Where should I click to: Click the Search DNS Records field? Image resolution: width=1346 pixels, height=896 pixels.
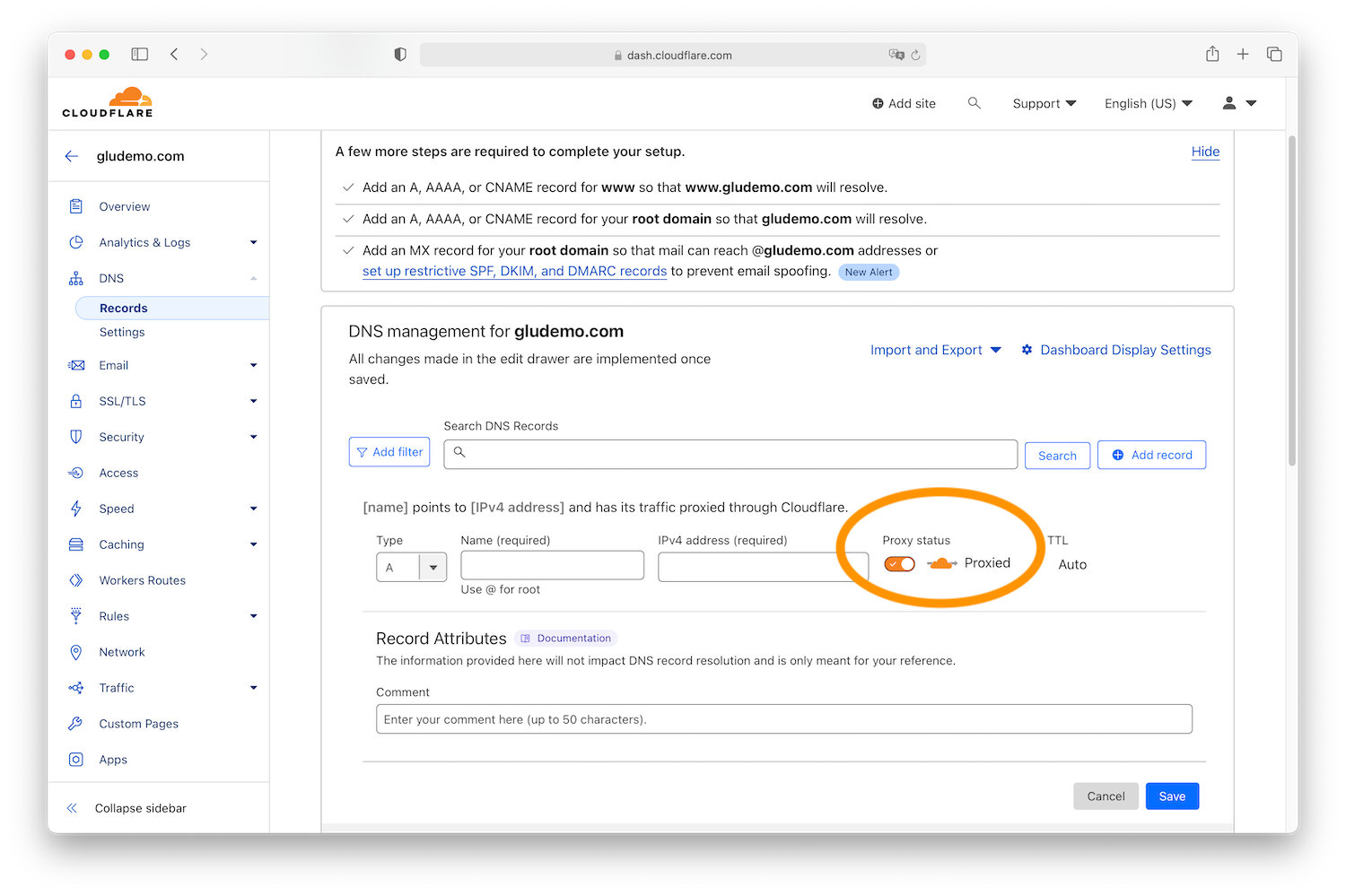point(730,454)
